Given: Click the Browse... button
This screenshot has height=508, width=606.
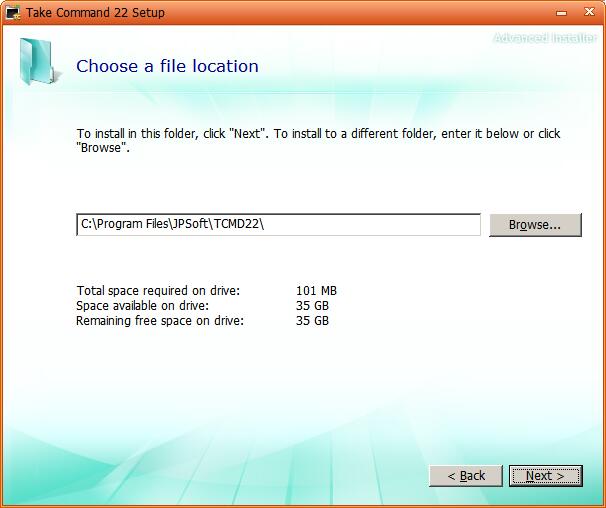Looking at the screenshot, I should click(535, 225).
